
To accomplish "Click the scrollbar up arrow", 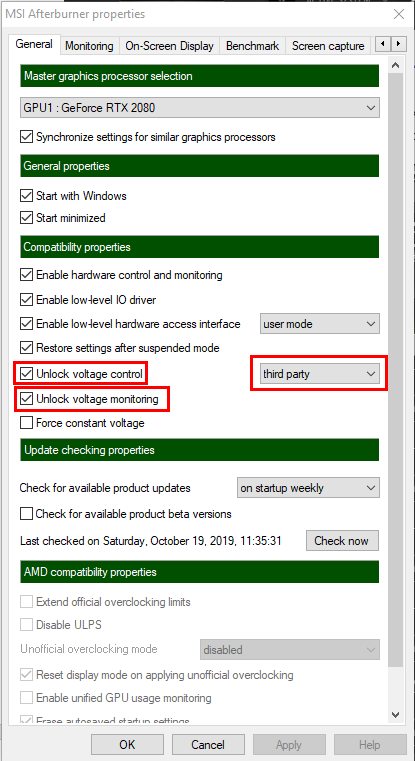I will [x=396, y=66].
